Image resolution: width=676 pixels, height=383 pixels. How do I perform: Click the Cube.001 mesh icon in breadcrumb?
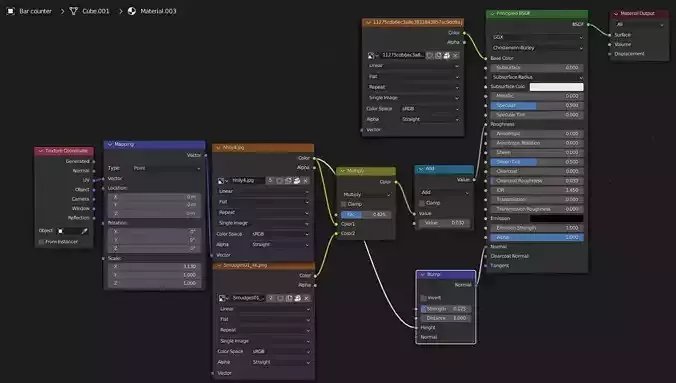(x=74, y=11)
